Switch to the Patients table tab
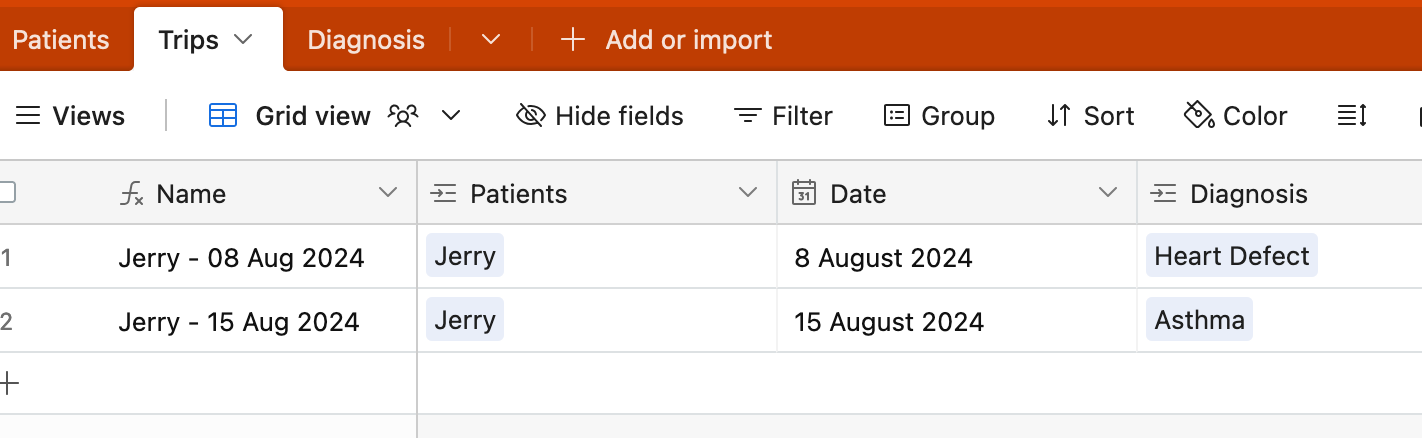This screenshot has width=1422, height=438. tap(61, 40)
